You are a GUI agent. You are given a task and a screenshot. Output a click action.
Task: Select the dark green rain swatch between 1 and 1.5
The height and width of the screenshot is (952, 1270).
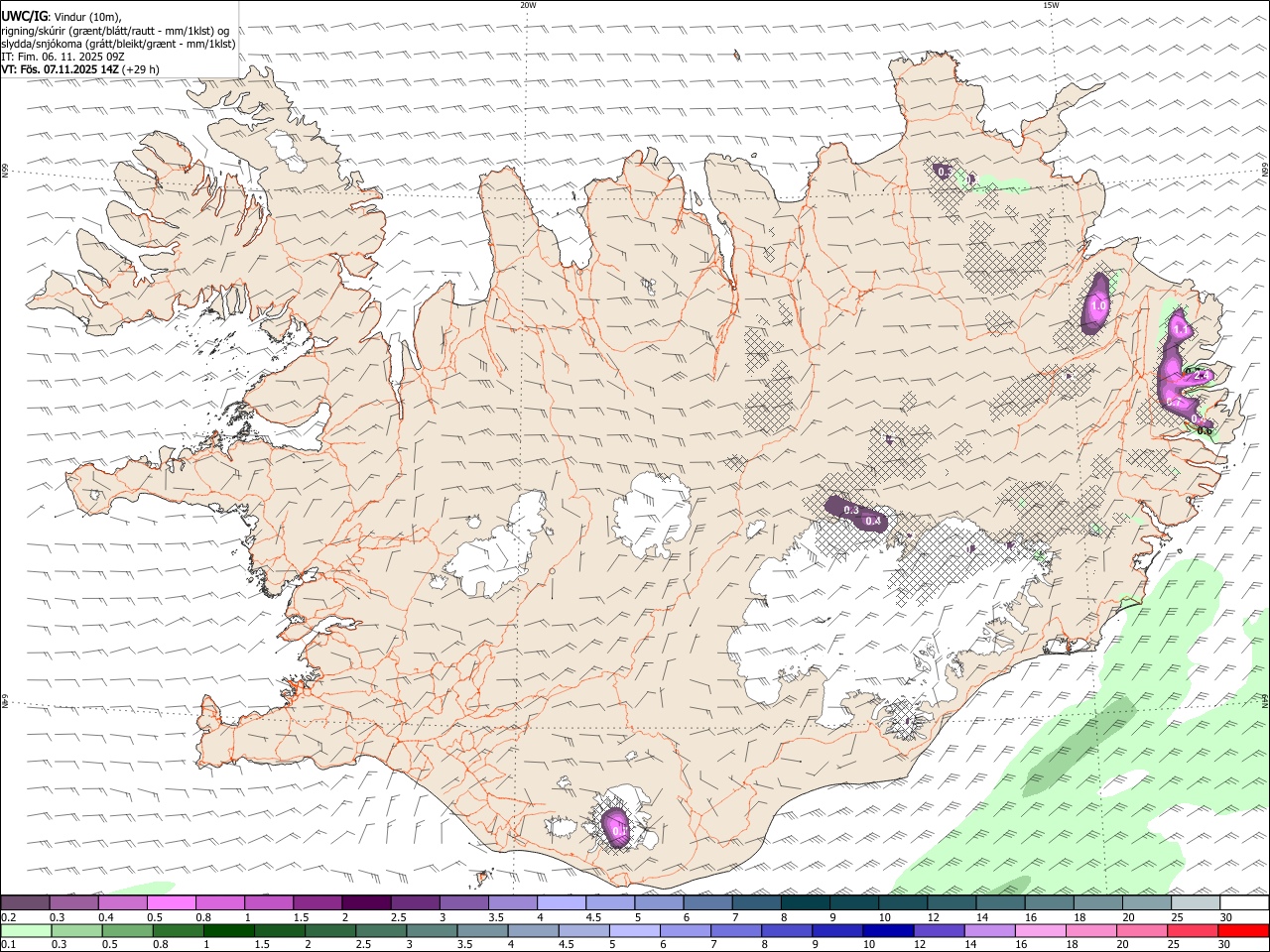click(x=228, y=931)
